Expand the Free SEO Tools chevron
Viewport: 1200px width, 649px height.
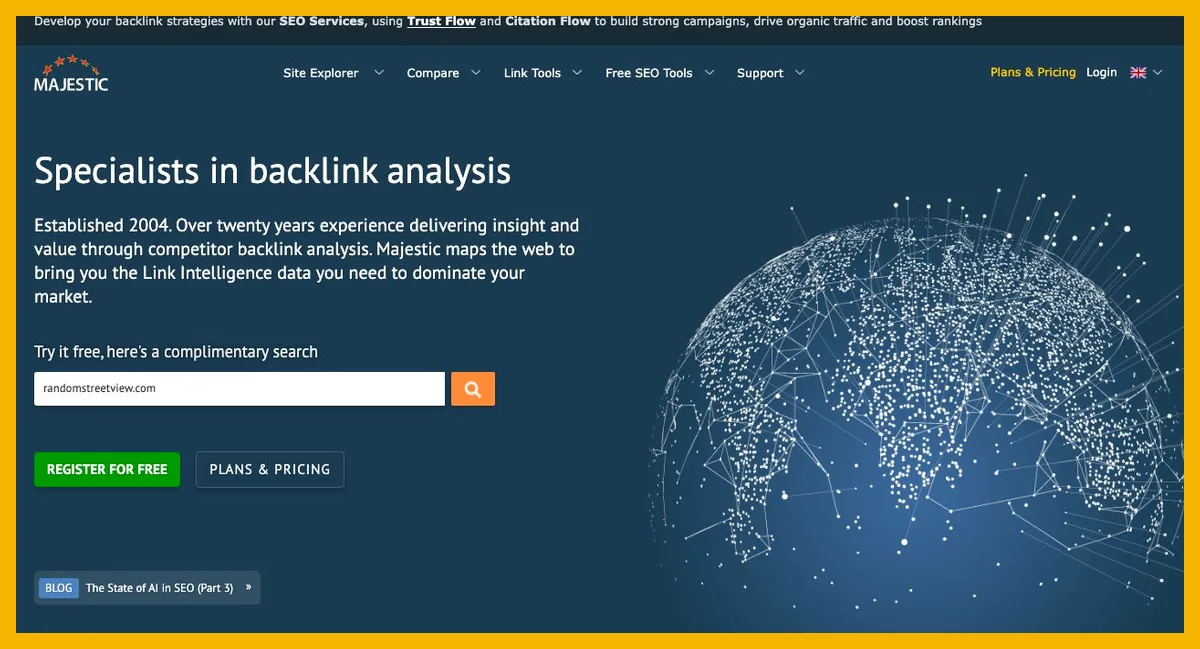point(709,73)
